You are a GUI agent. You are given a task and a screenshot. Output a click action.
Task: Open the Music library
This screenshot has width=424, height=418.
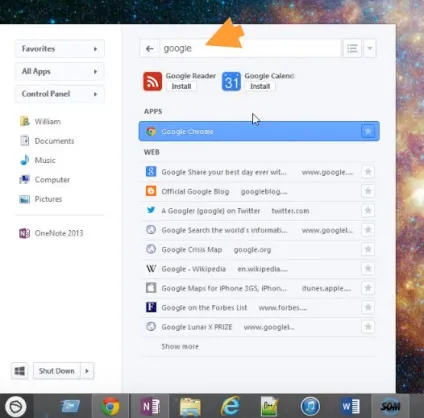pos(38,160)
